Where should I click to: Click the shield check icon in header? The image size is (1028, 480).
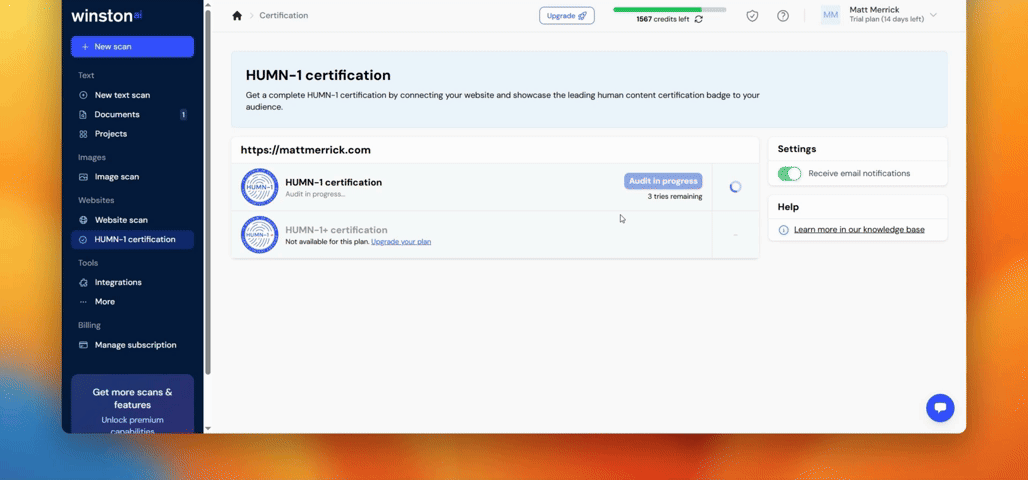(753, 16)
